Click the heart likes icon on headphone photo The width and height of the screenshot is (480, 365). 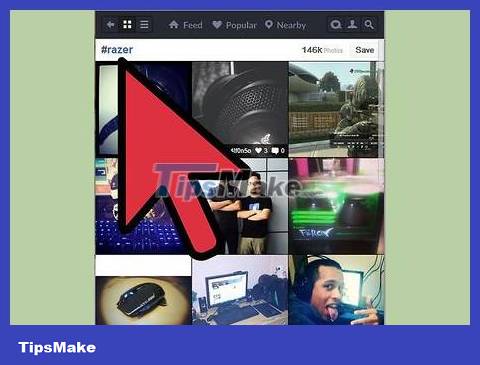[259, 151]
